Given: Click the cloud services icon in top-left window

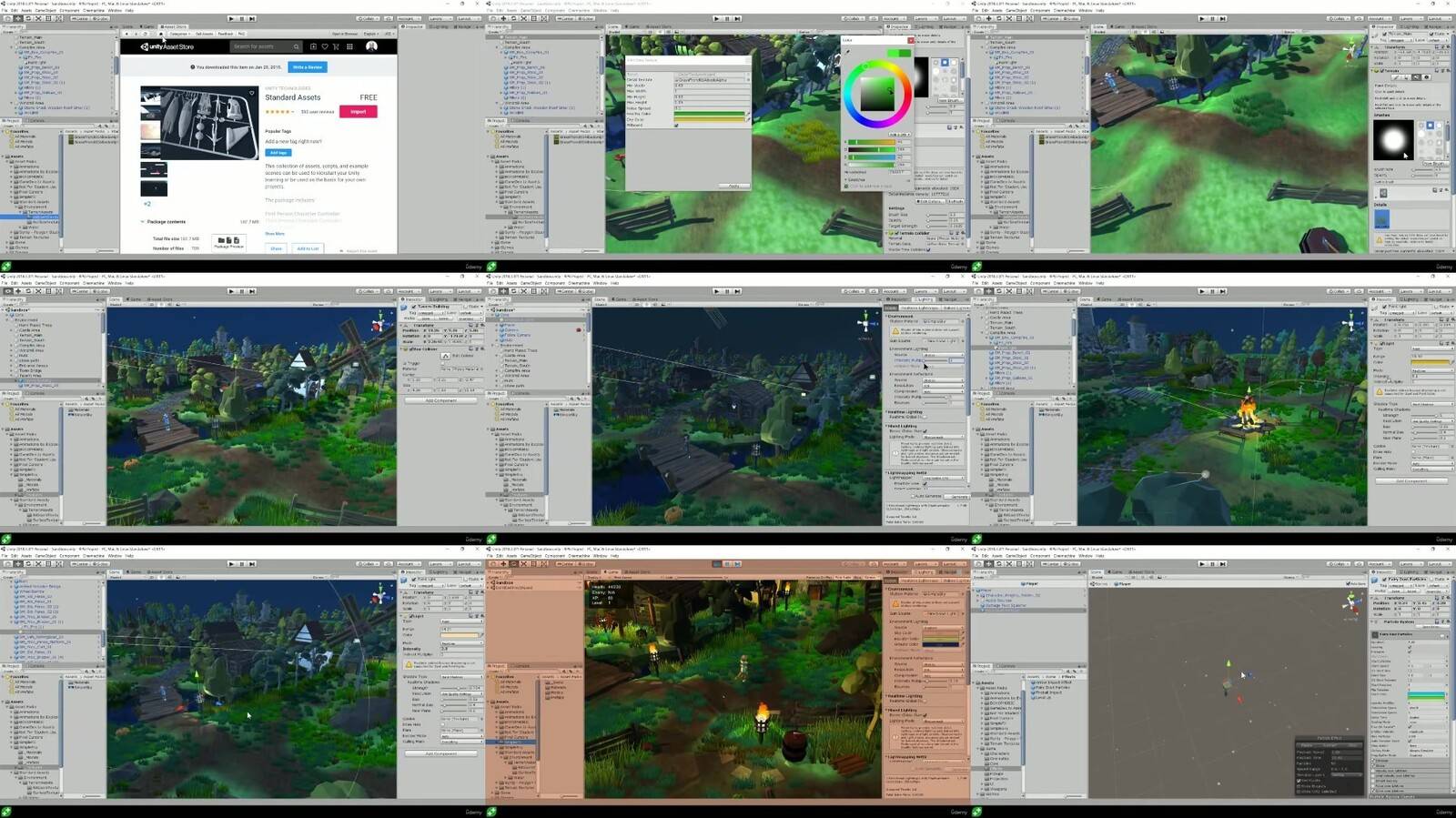Looking at the screenshot, I should [x=389, y=18].
